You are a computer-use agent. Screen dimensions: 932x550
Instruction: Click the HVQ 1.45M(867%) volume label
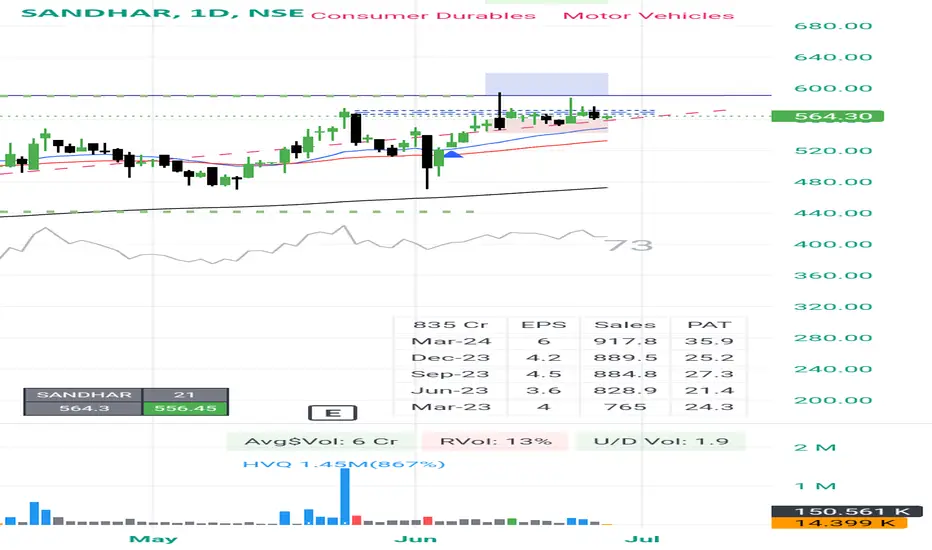point(344,464)
